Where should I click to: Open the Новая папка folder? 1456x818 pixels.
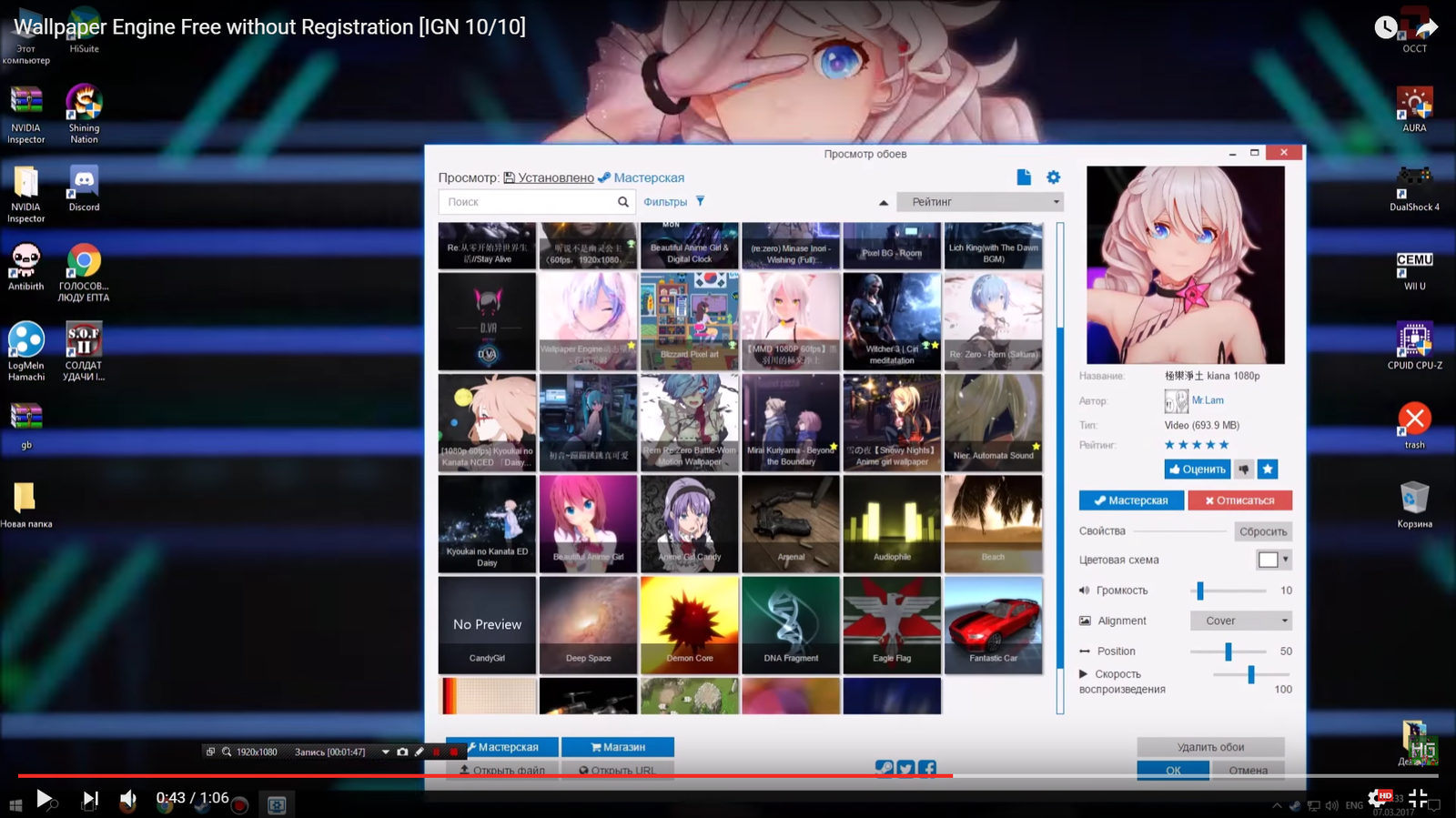tap(25, 505)
